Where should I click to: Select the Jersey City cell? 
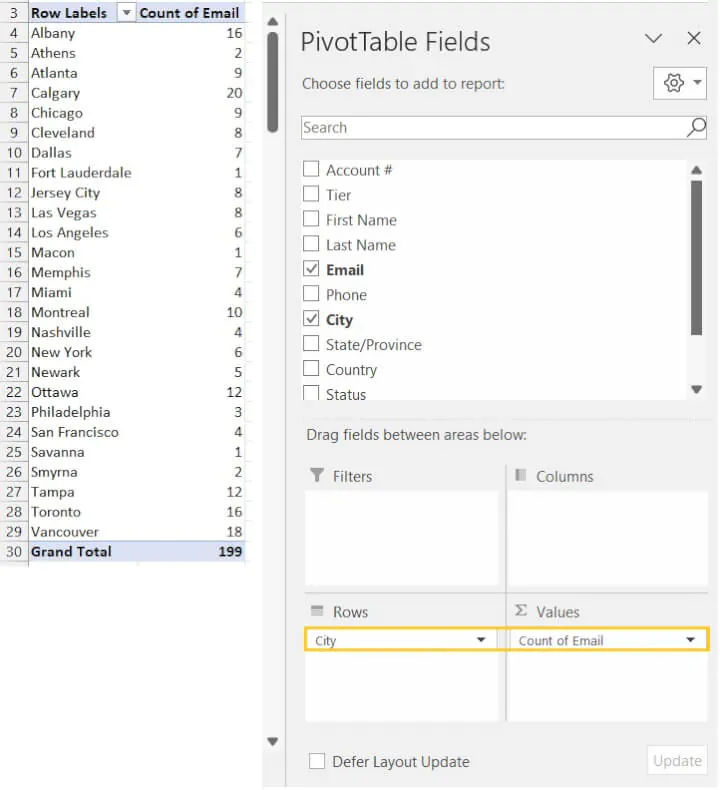pyautogui.click(x=82, y=193)
